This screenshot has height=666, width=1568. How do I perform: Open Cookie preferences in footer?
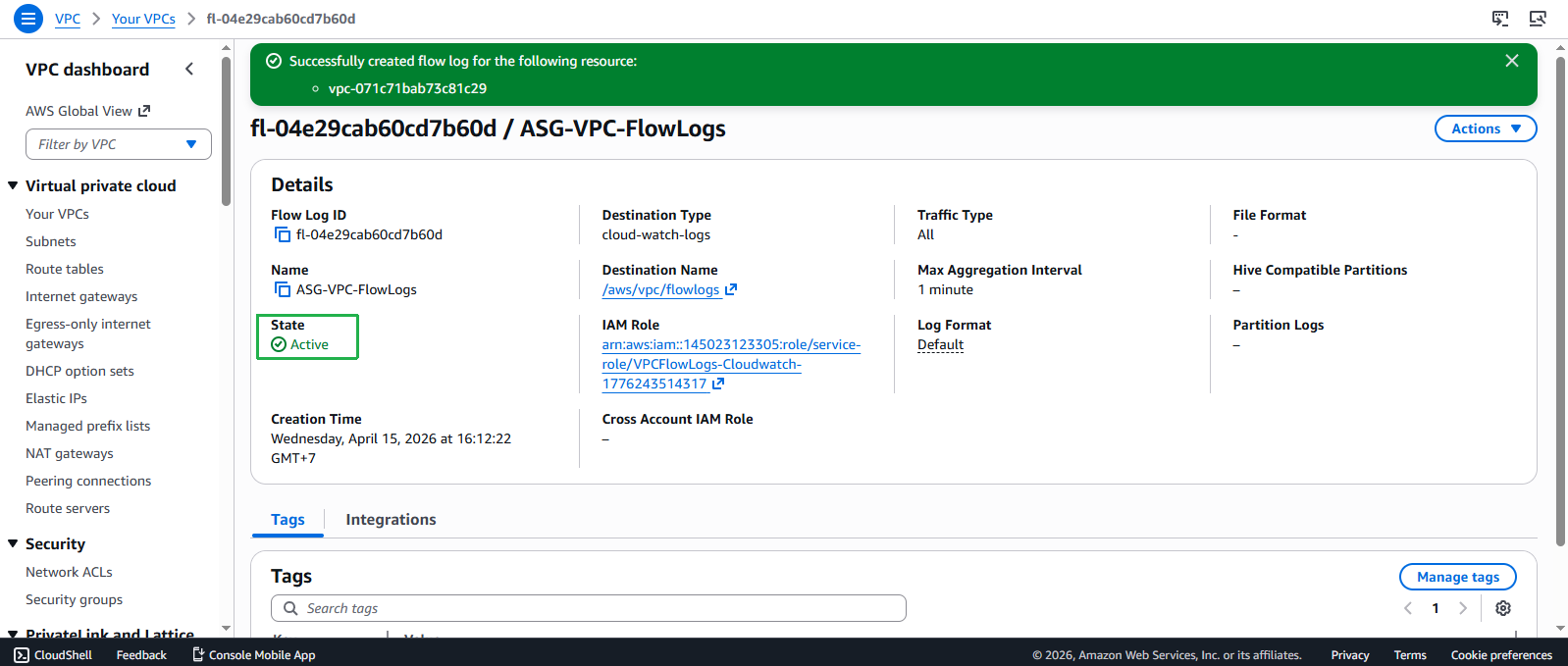coord(1501,655)
